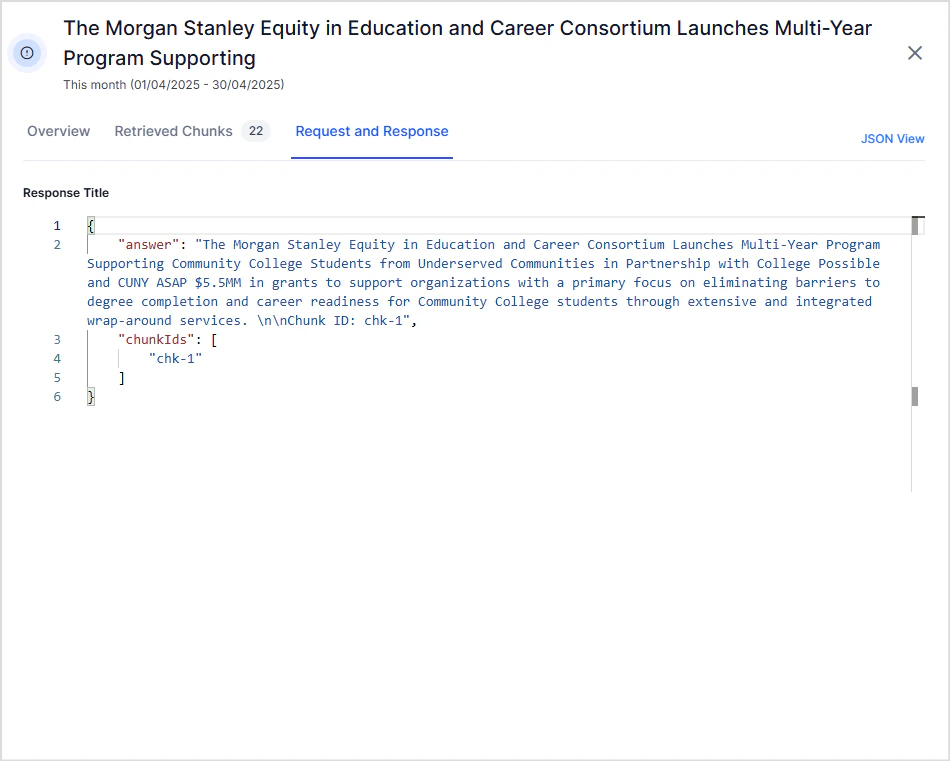Image resolution: width=950 pixels, height=761 pixels.
Task: Click the "Response Title" heading
Action: (x=66, y=193)
